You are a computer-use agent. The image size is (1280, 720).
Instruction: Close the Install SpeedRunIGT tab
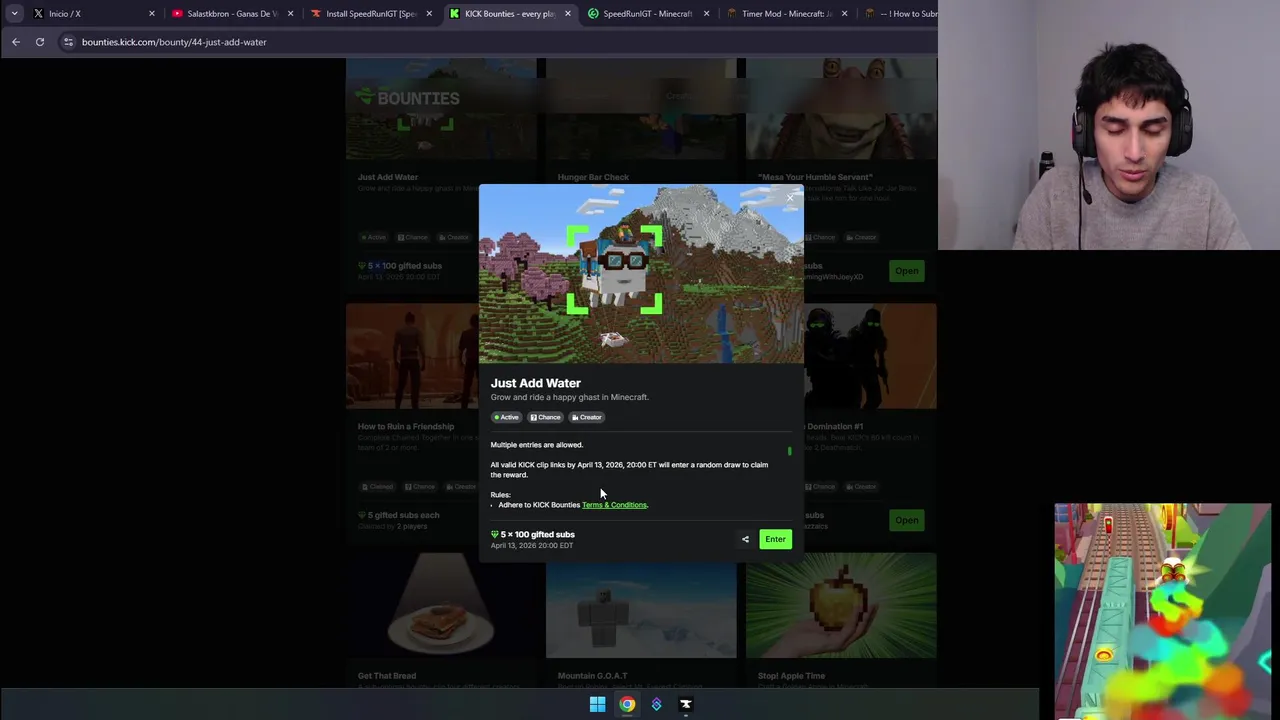429,14
